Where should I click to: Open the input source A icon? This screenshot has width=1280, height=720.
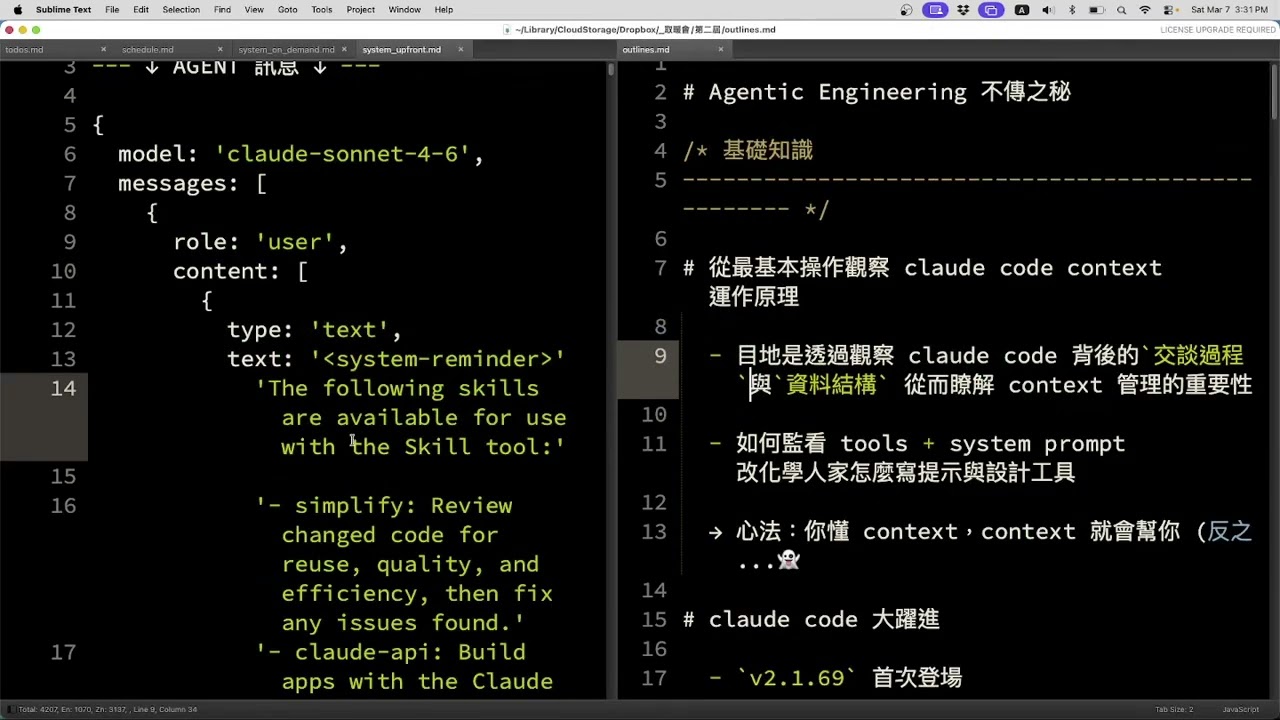tap(1022, 9)
